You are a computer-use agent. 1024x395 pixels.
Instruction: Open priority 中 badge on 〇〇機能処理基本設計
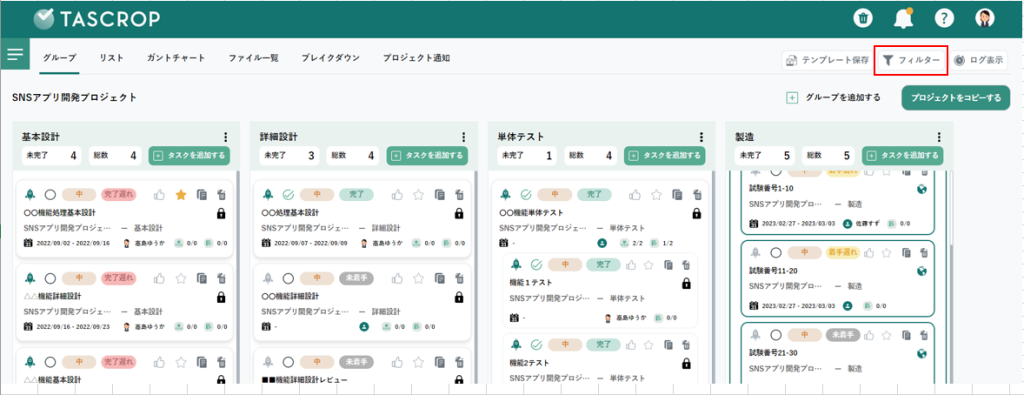pyautogui.click(x=79, y=195)
